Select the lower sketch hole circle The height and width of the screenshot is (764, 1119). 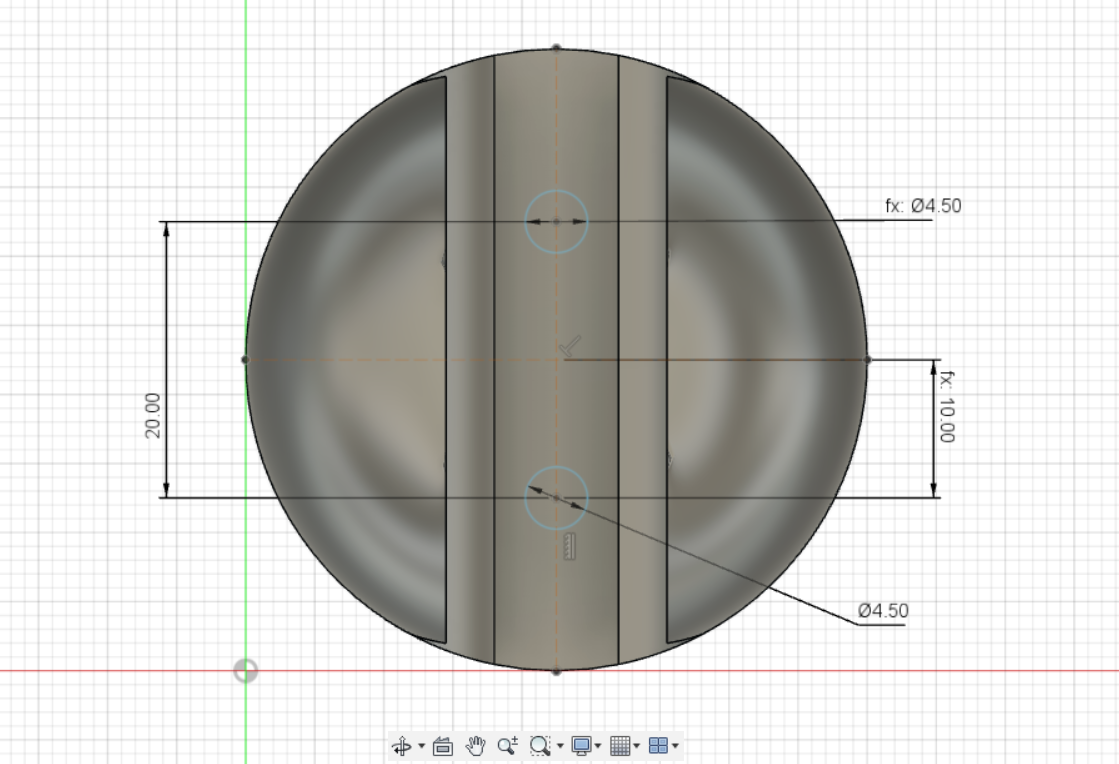coord(557,498)
